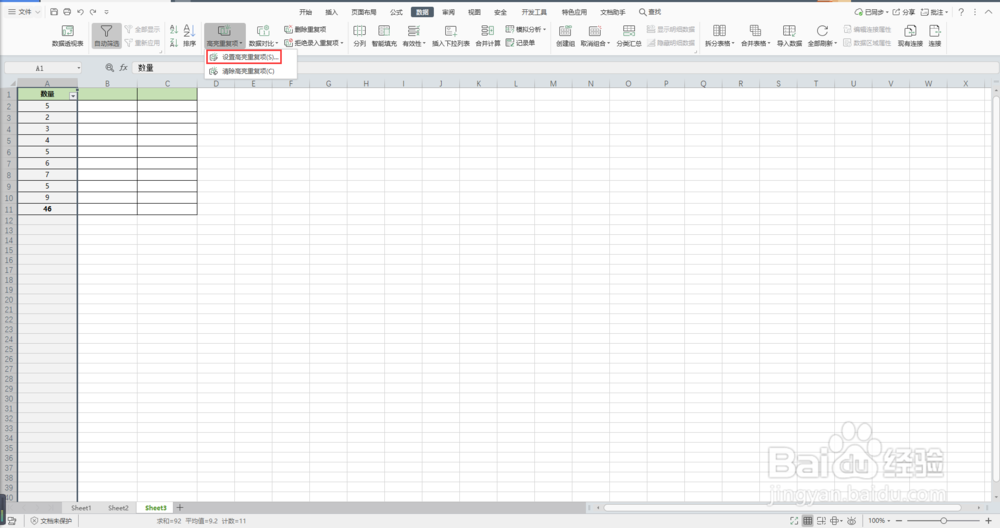
Task: Click the 记录单 record form button
Action: 520,43
